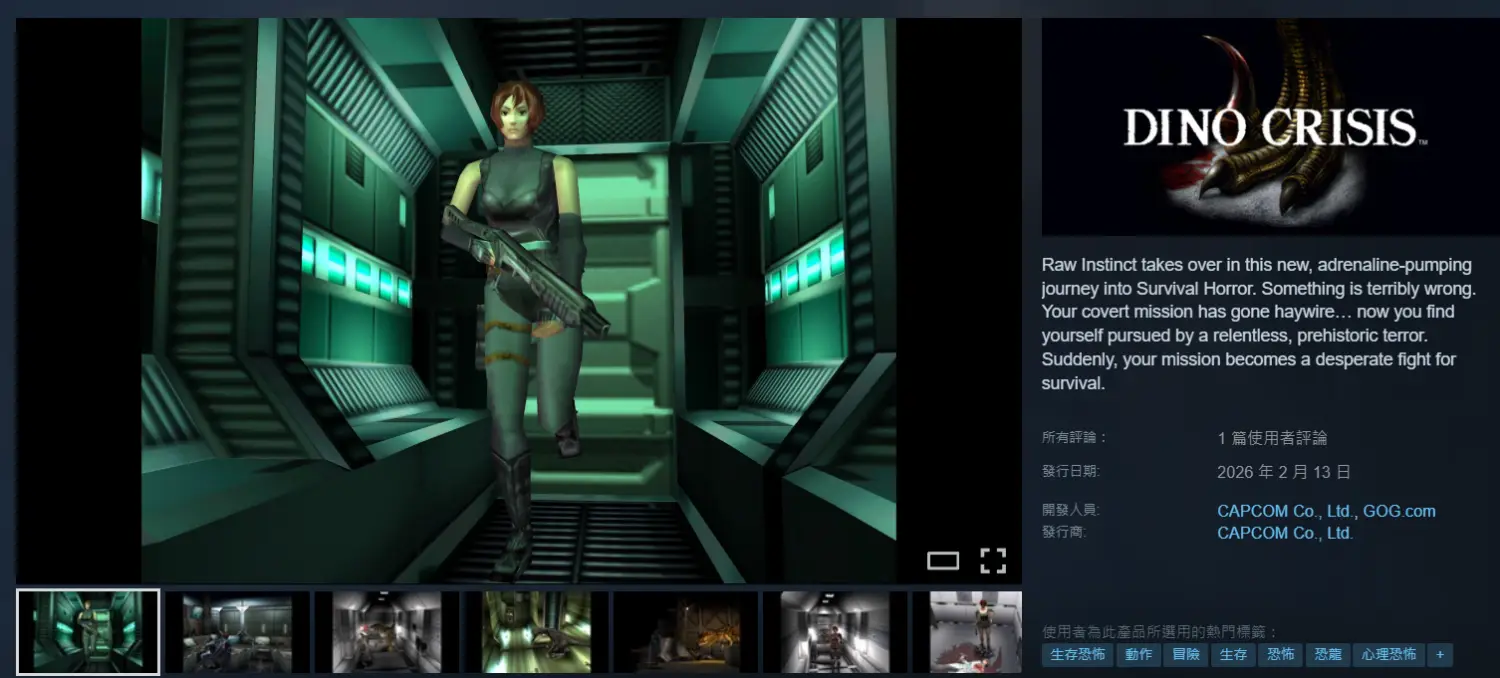Image resolution: width=1500 pixels, height=678 pixels.
Task: Click the main Regina screenshot image
Action: click(518, 300)
